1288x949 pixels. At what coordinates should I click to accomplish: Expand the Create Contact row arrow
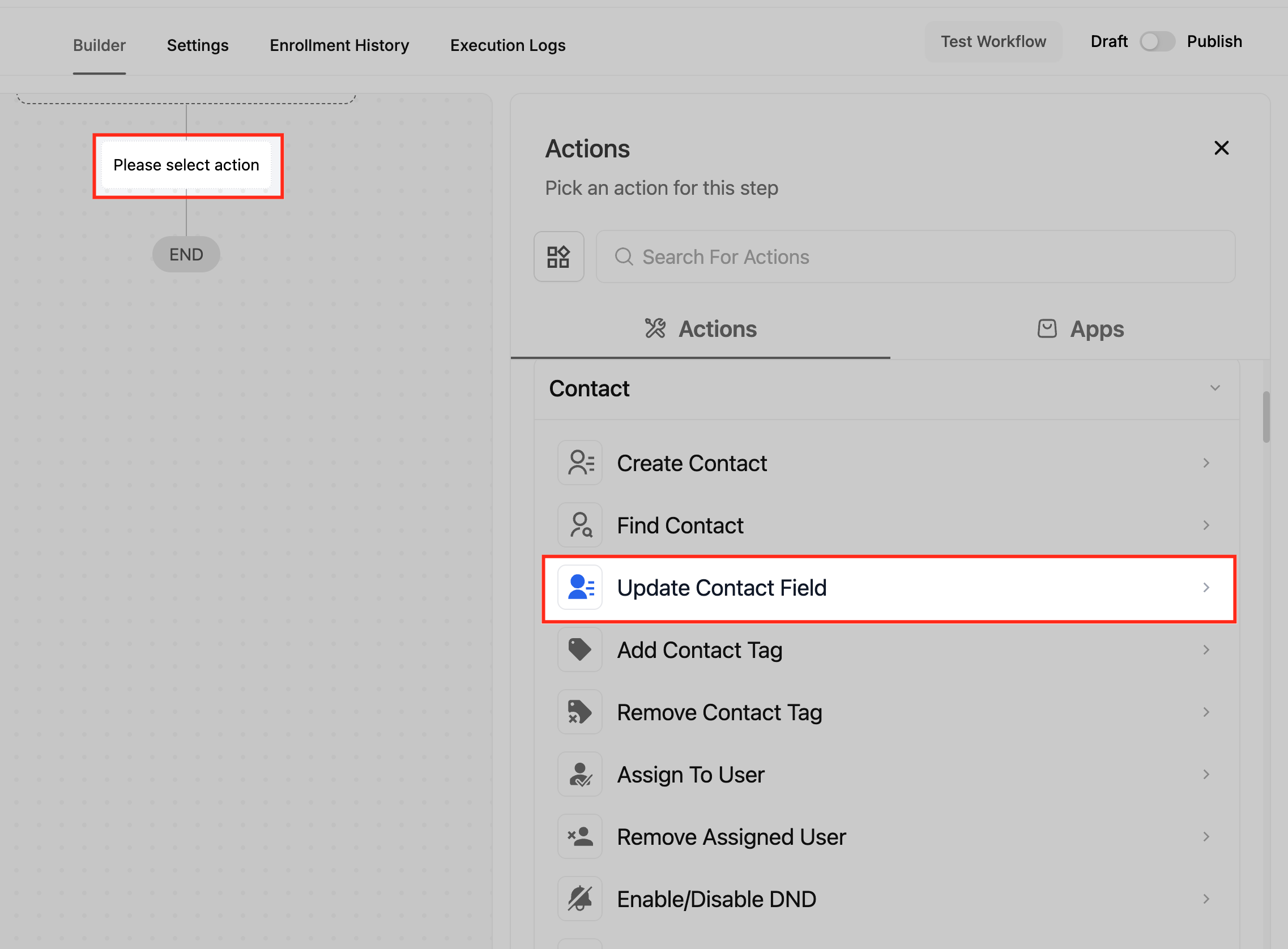coord(1206,463)
